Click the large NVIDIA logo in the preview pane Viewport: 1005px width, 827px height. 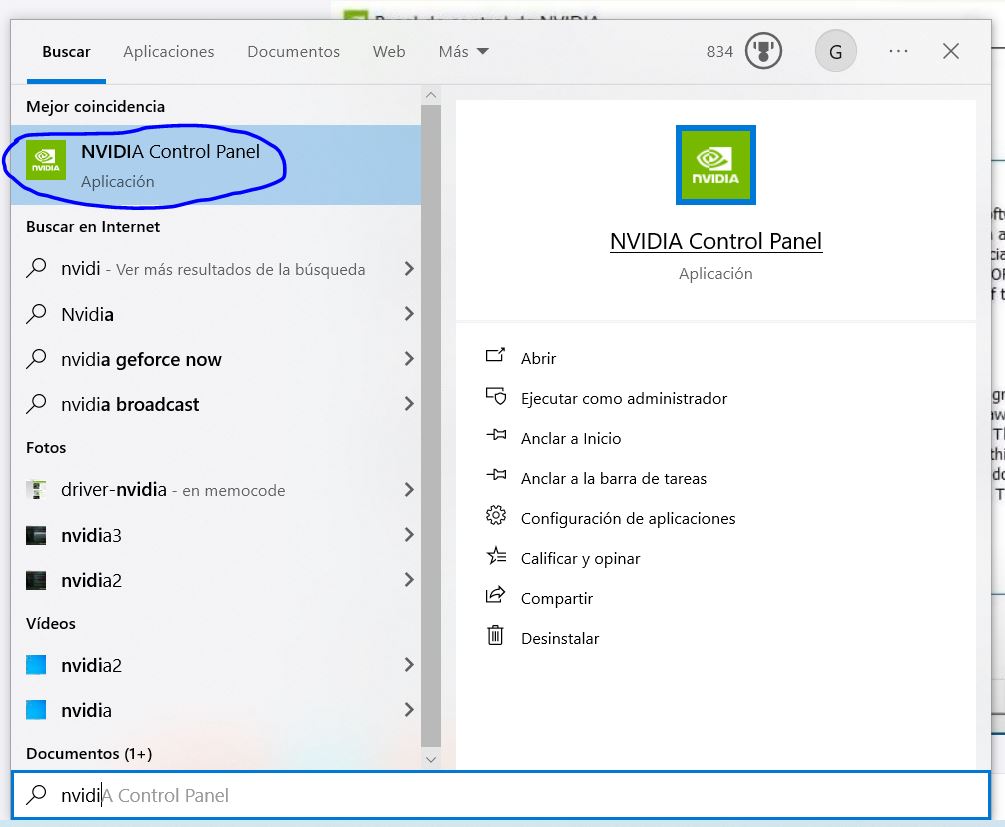(715, 165)
